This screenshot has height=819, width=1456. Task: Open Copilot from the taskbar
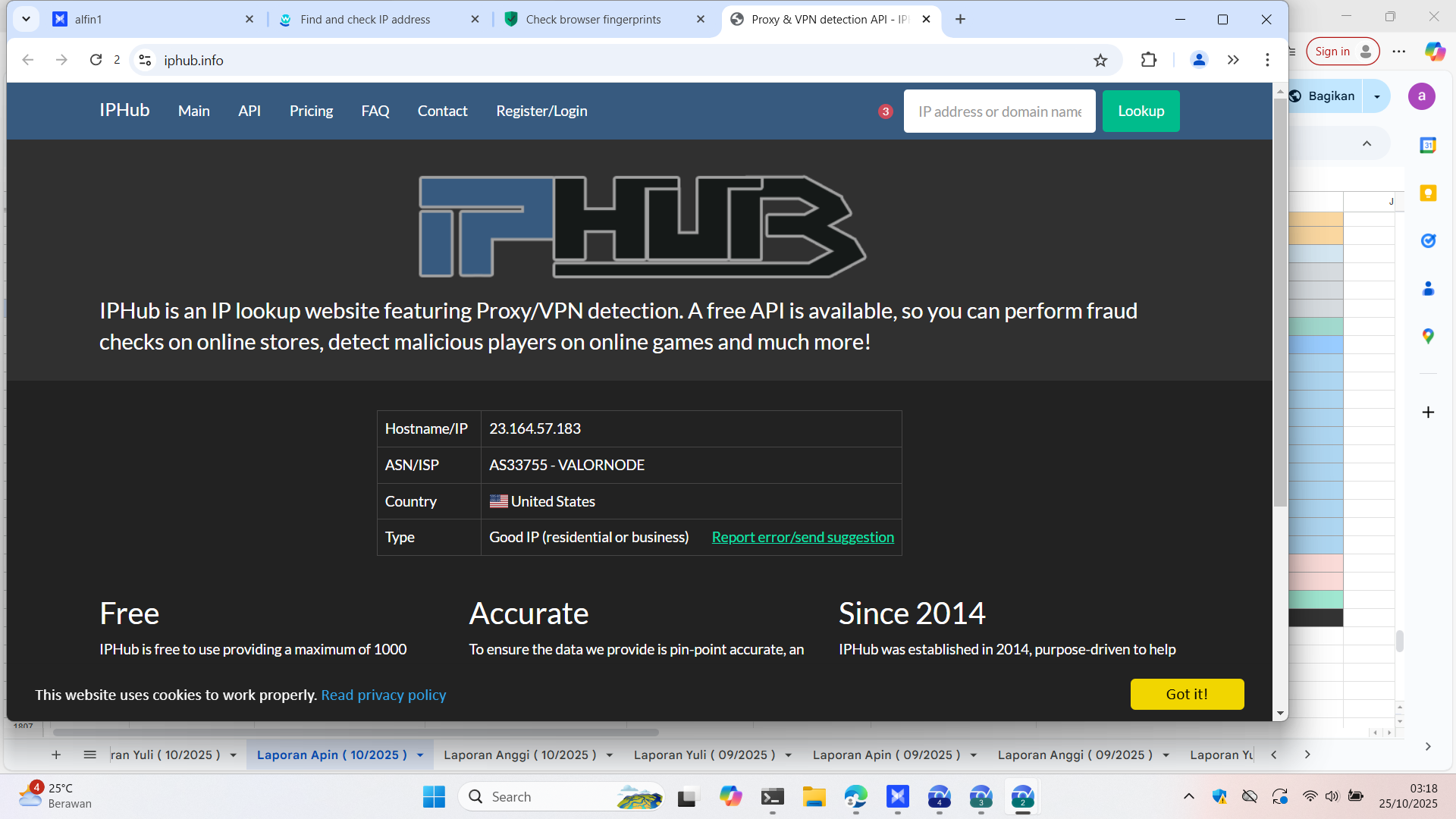730,797
